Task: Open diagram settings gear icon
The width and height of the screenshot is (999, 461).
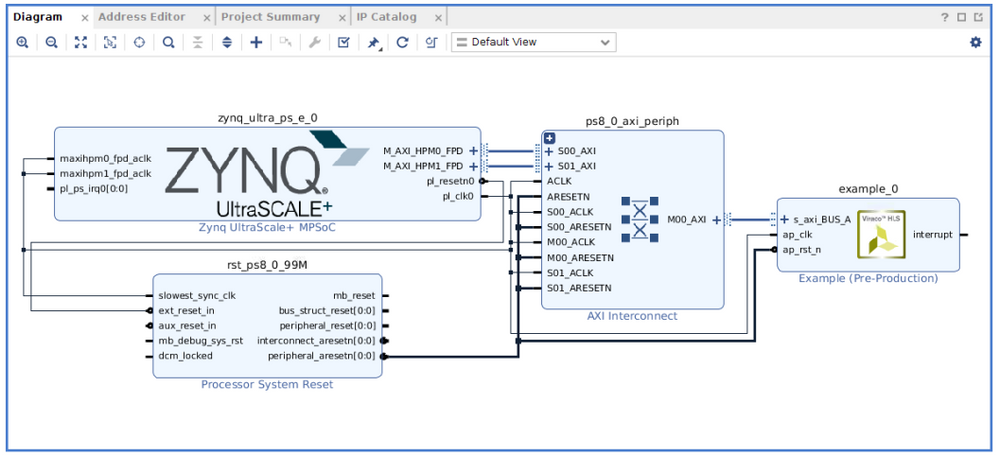Action: [975, 42]
